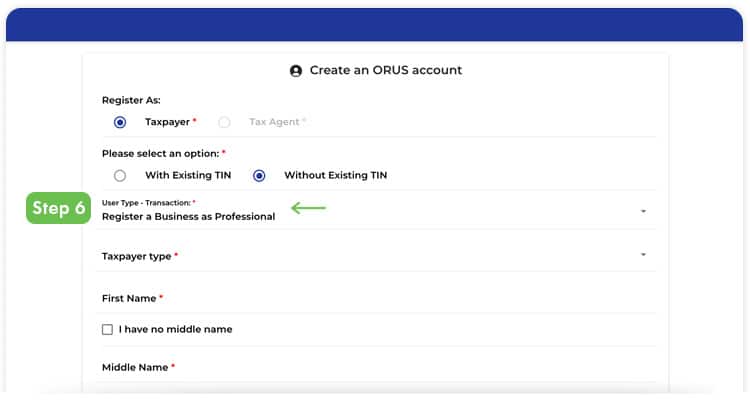Click the 'Create an ORUS account' heading
Image resolution: width=750 pixels, height=400 pixels.
click(x=385, y=71)
